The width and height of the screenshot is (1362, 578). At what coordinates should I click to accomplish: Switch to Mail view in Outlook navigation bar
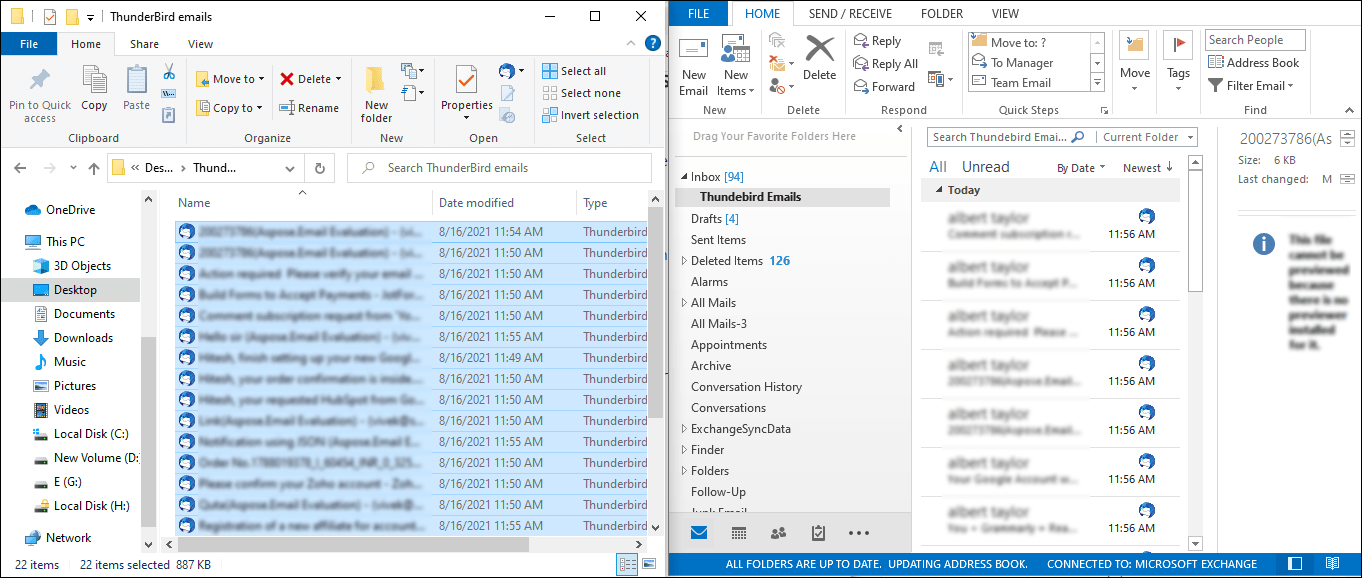(x=699, y=533)
